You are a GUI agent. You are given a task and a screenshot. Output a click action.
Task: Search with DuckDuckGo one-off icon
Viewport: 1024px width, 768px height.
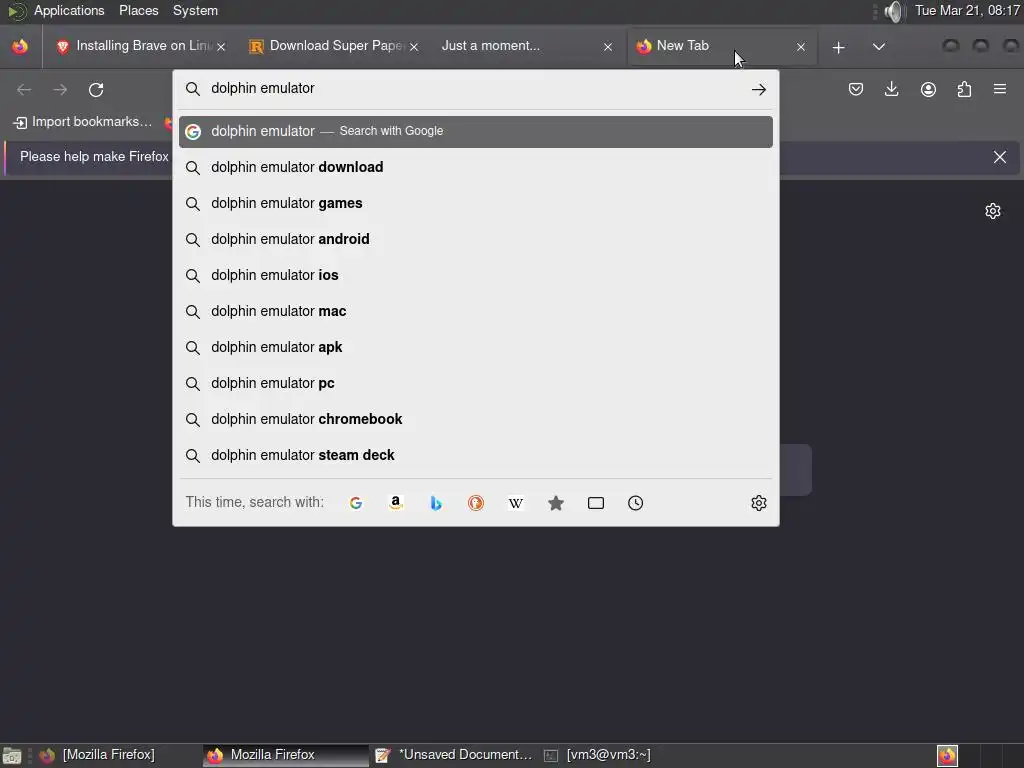[x=475, y=503]
